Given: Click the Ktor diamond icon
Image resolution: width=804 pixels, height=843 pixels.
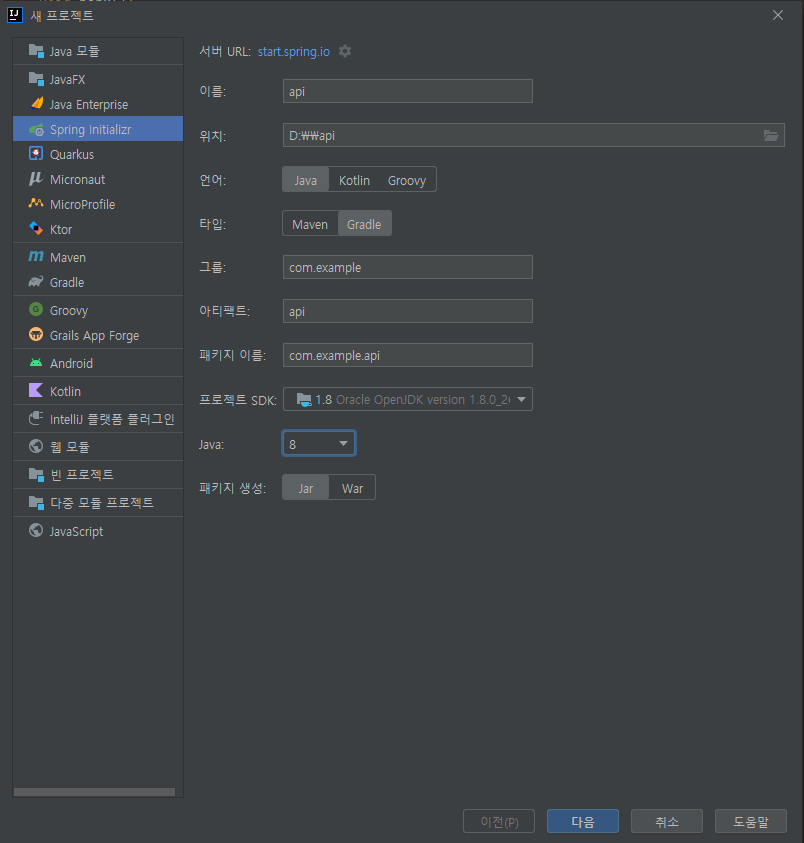Looking at the screenshot, I should [36, 228].
